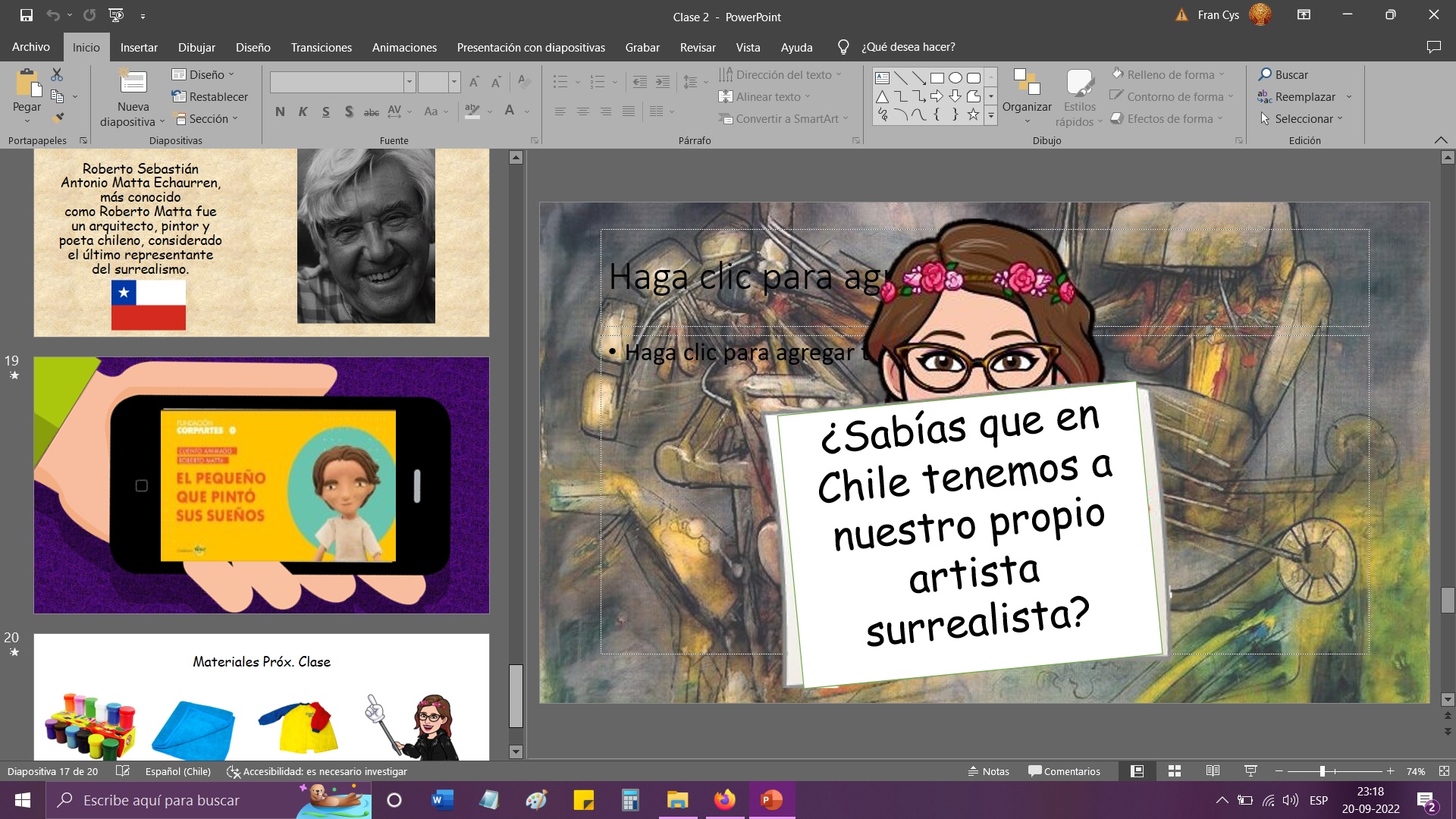The width and height of the screenshot is (1456, 819).
Task: Click the Restablecer button
Action: point(210,96)
